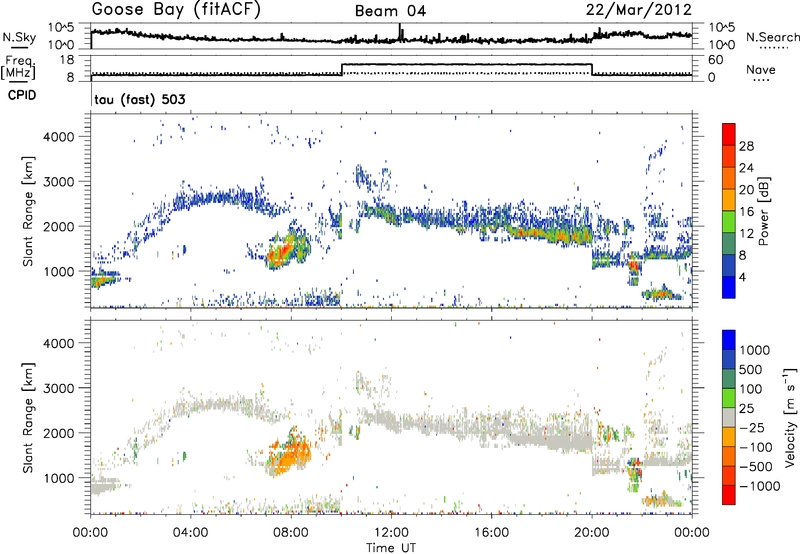
Task: Click the 'Power [dB]' color bar title
Action: click(764, 211)
